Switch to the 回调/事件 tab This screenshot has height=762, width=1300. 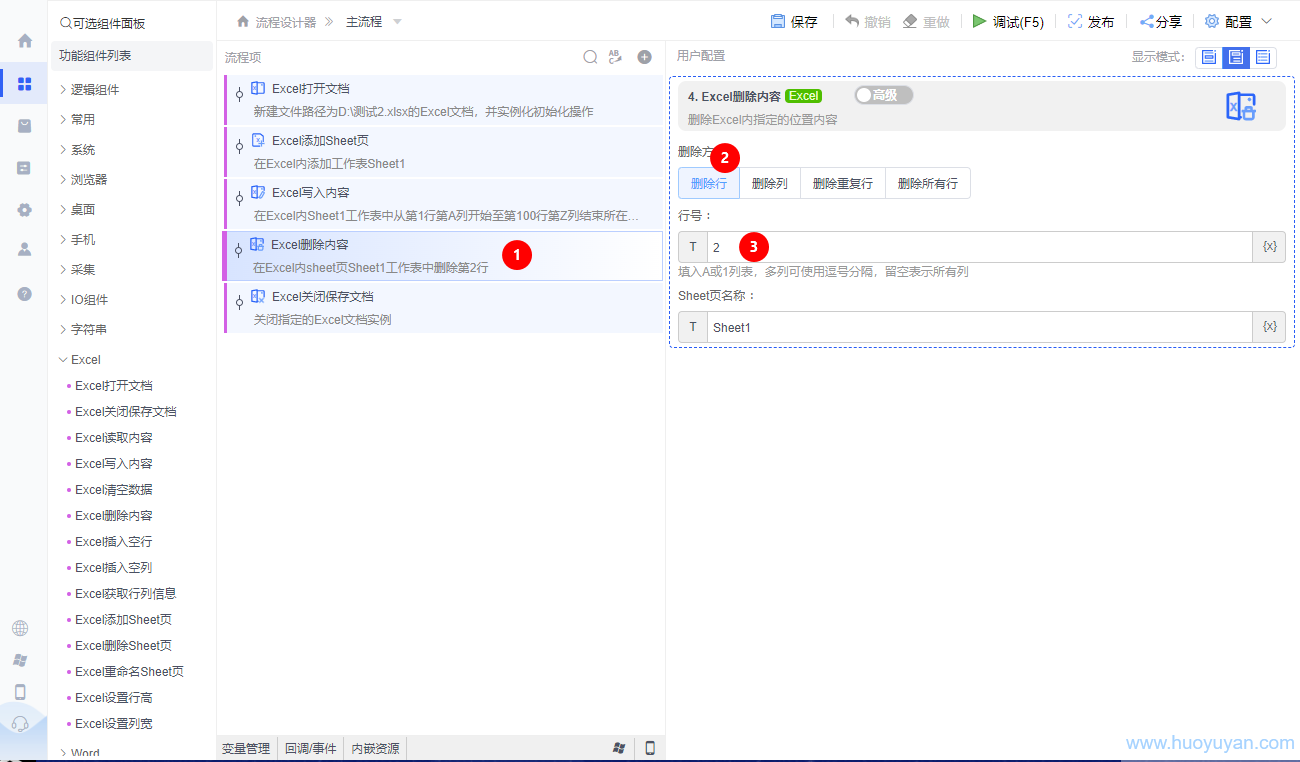(x=310, y=747)
